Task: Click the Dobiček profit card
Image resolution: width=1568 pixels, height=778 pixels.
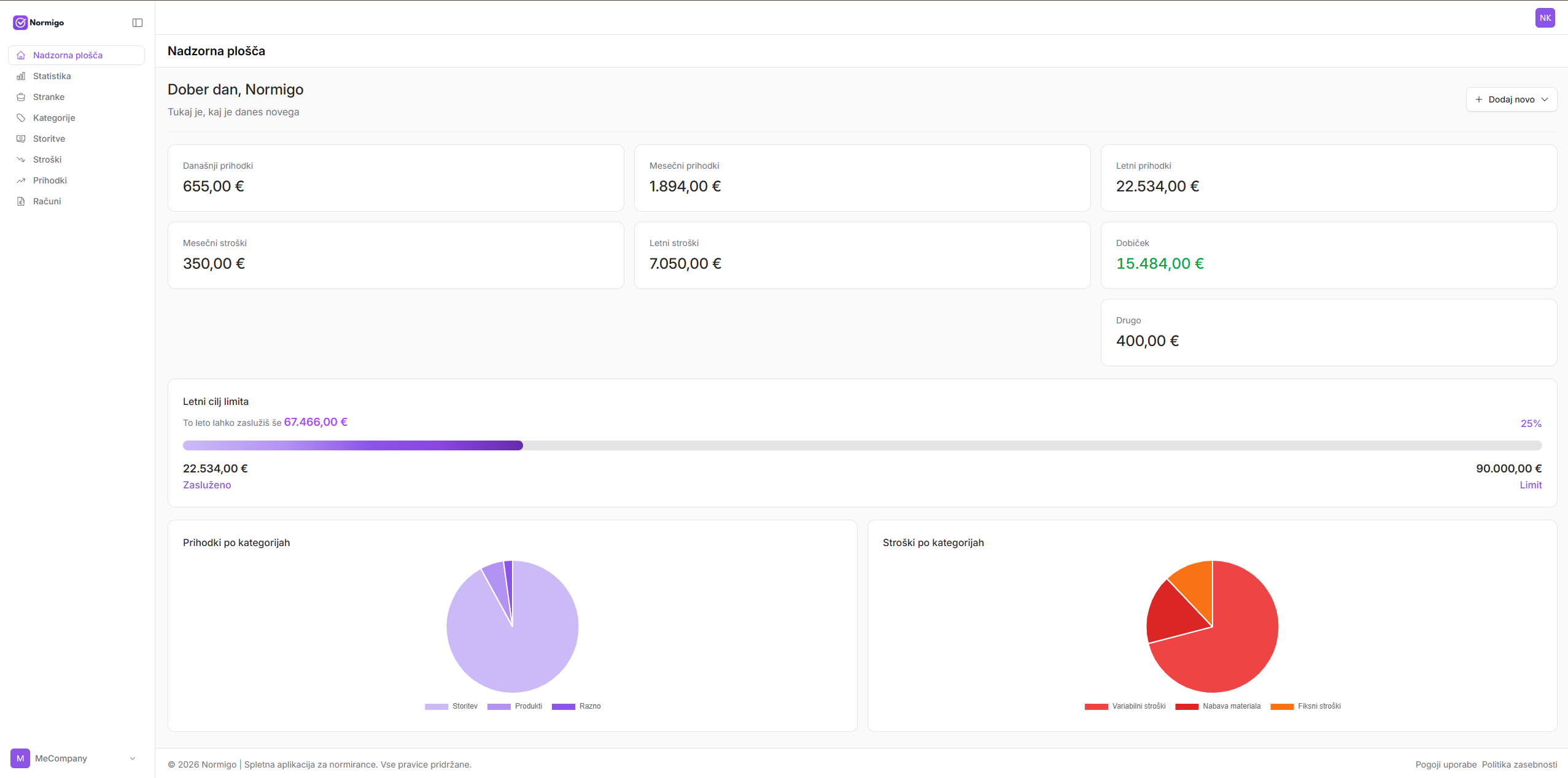Action: (x=1329, y=255)
